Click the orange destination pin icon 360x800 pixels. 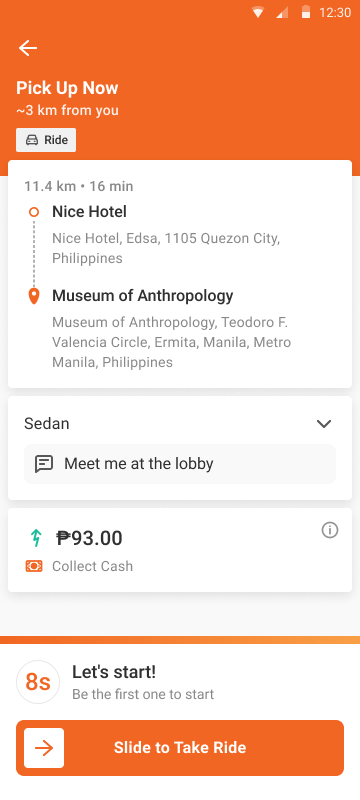tap(34, 296)
